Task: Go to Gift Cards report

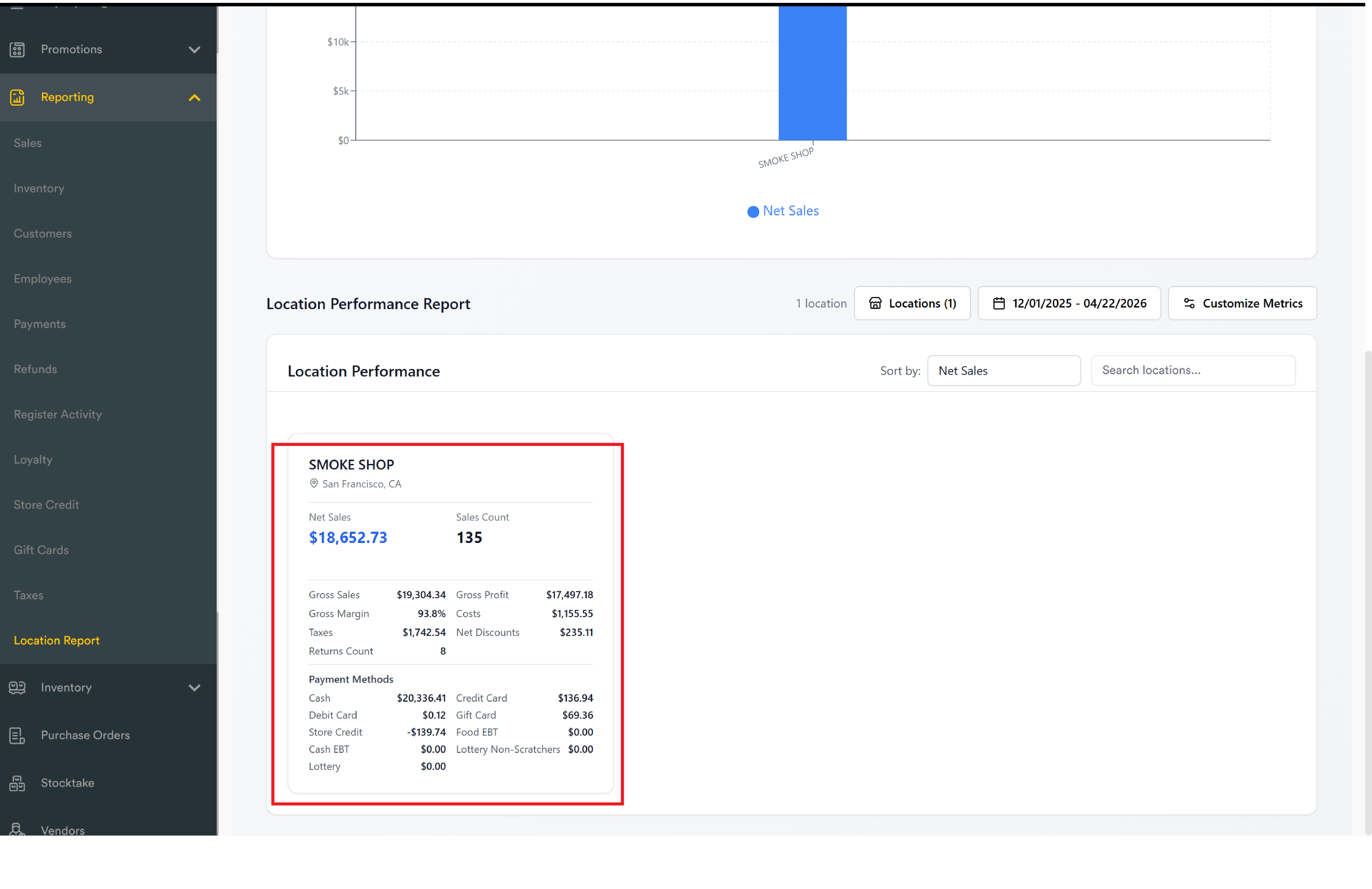Action: point(41,550)
